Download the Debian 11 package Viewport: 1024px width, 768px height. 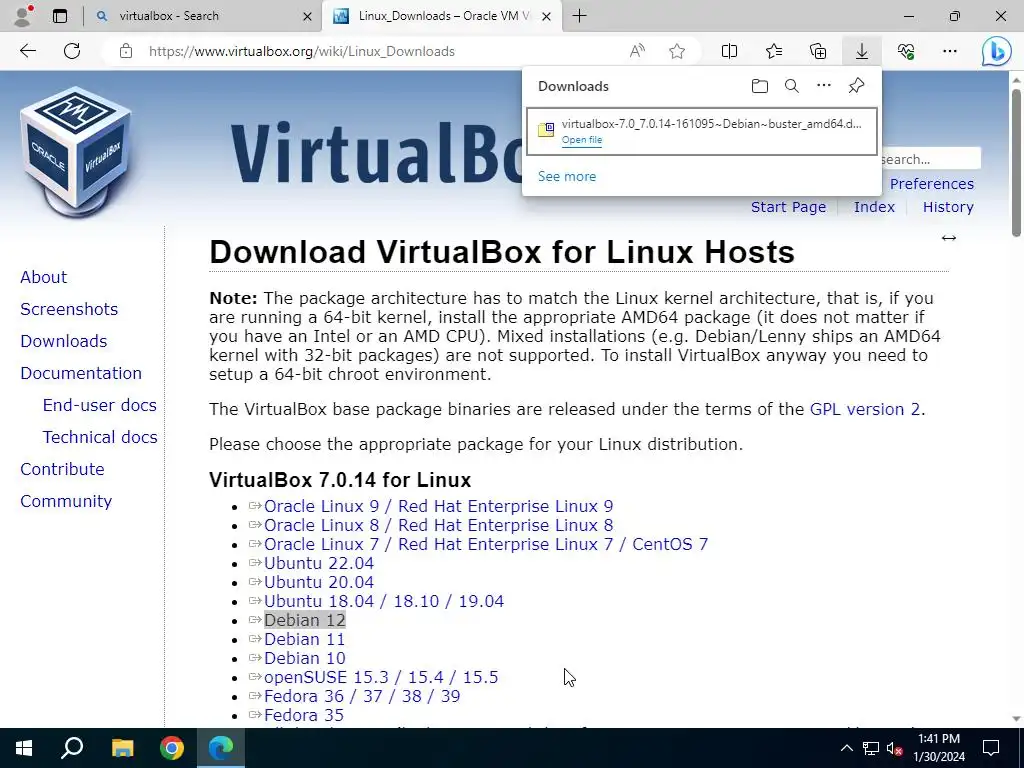pyautogui.click(x=304, y=639)
